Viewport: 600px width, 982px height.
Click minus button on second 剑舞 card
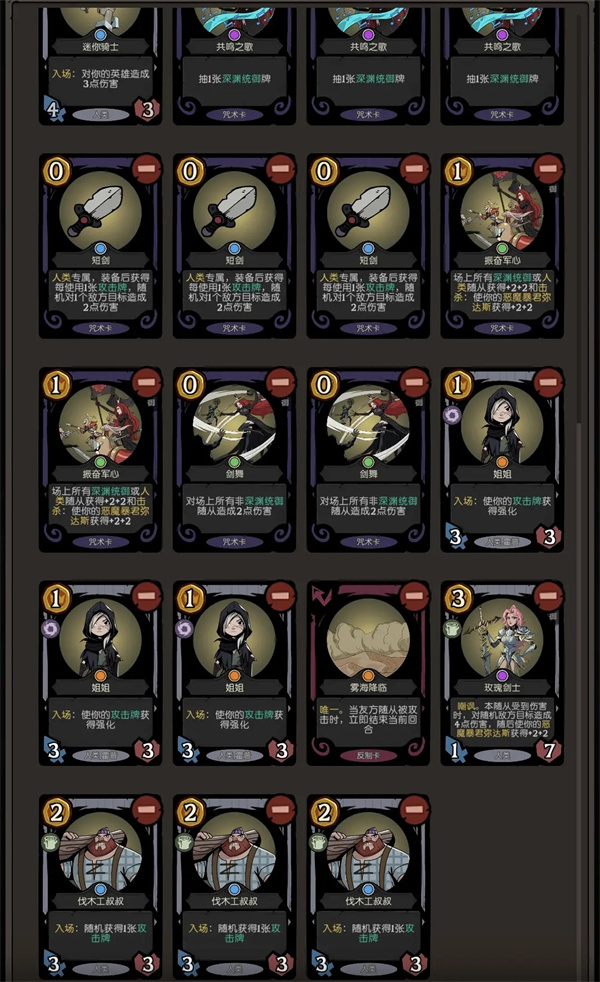(x=414, y=383)
